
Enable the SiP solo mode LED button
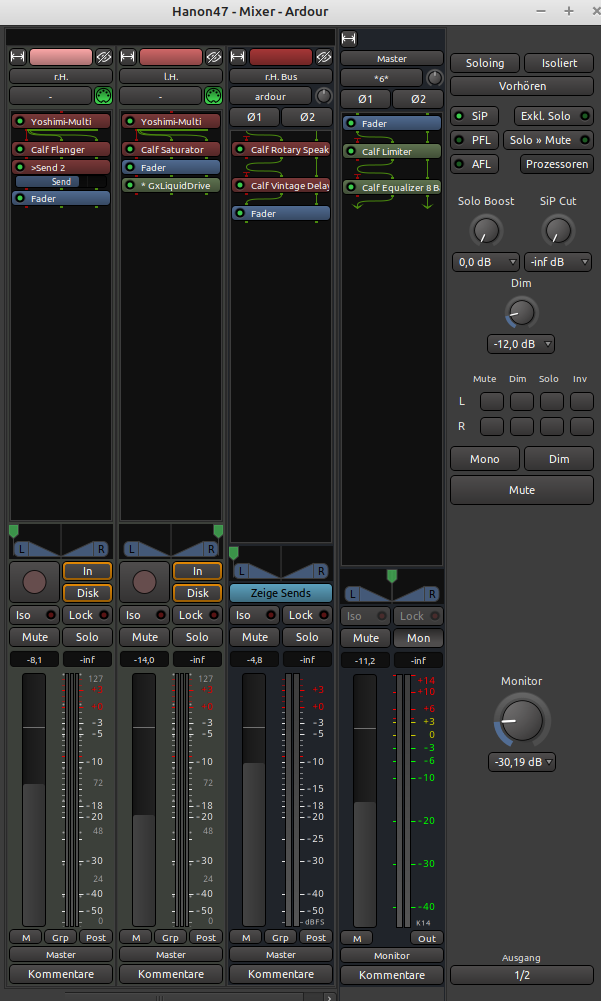pyautogui.click(x=475, y=117)
